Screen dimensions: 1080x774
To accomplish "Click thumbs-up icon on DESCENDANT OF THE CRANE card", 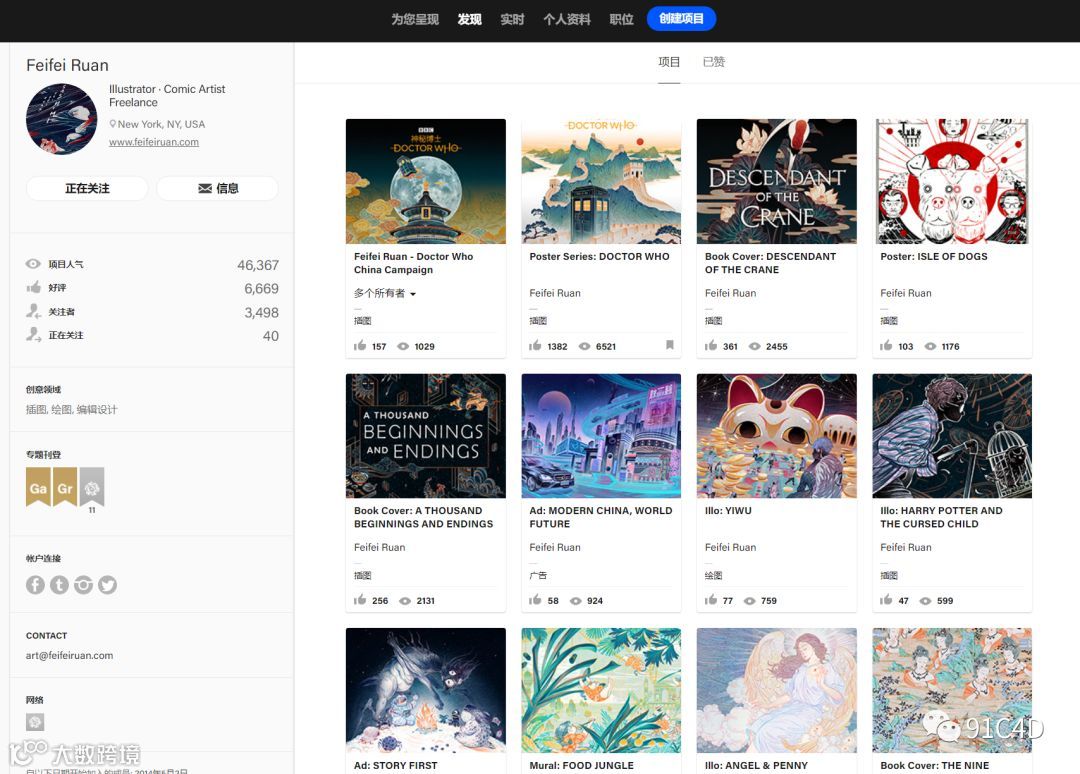I will point(711,346).
